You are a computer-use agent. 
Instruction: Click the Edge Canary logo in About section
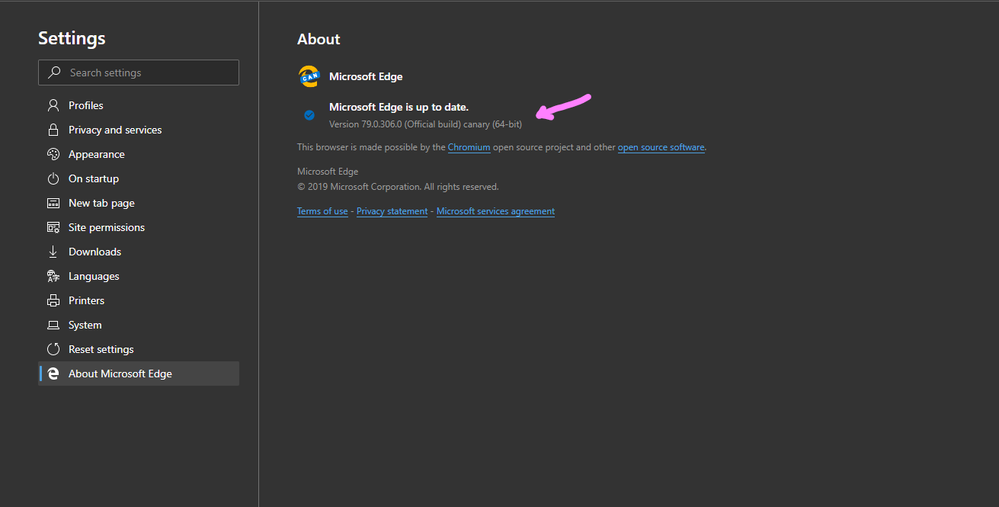coord(309,76)
